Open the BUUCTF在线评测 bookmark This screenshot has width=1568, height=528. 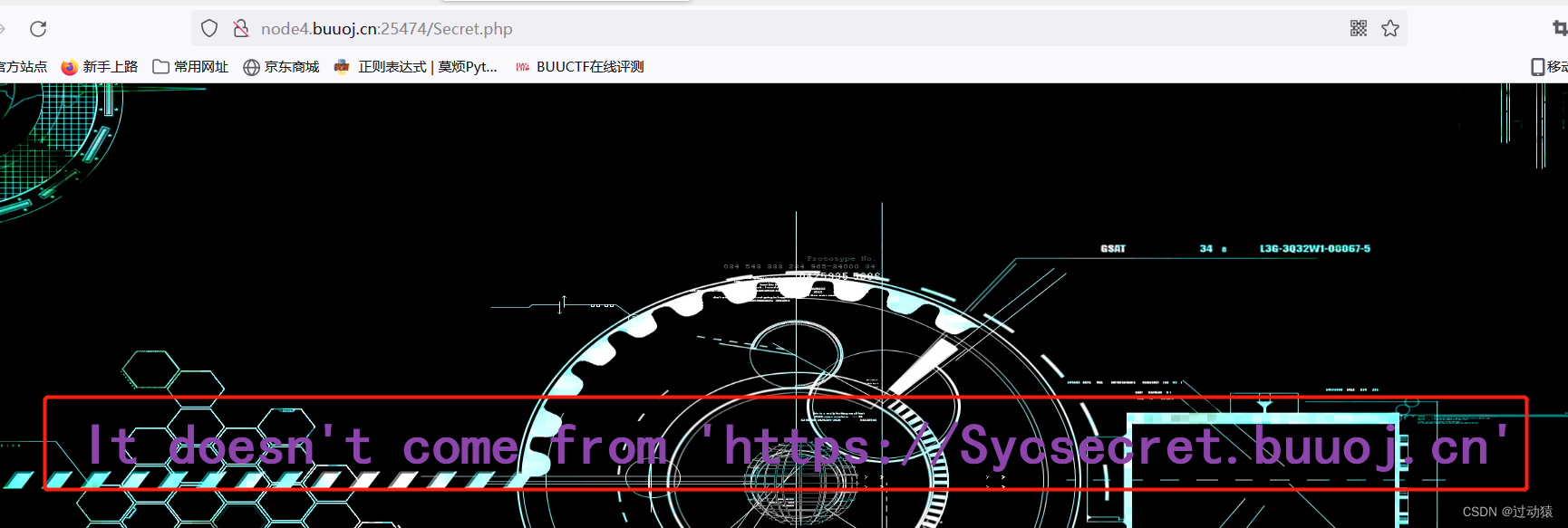point(579,67)
